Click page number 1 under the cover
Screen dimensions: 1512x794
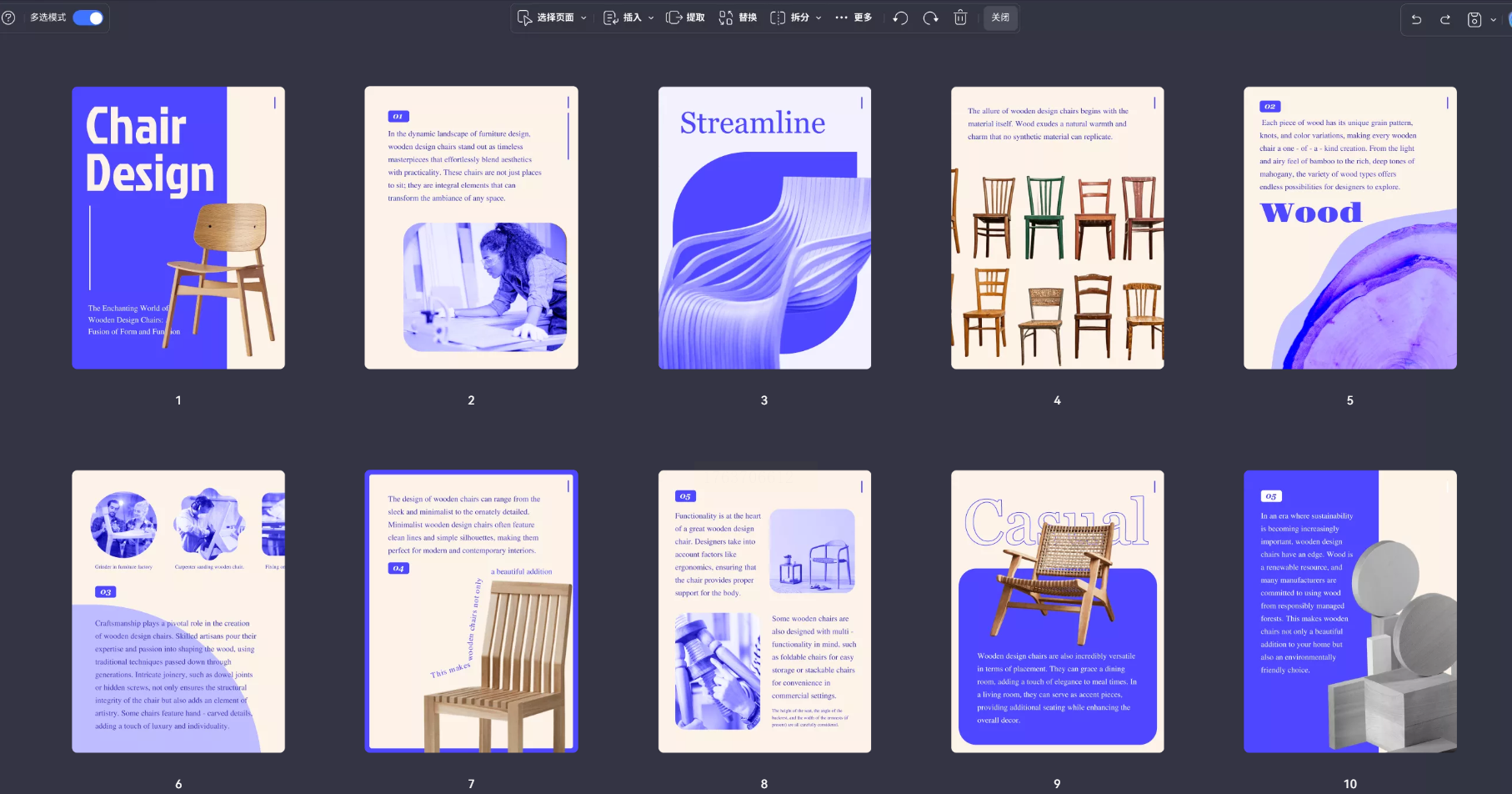pyautogui.click(x=178, y=400)
